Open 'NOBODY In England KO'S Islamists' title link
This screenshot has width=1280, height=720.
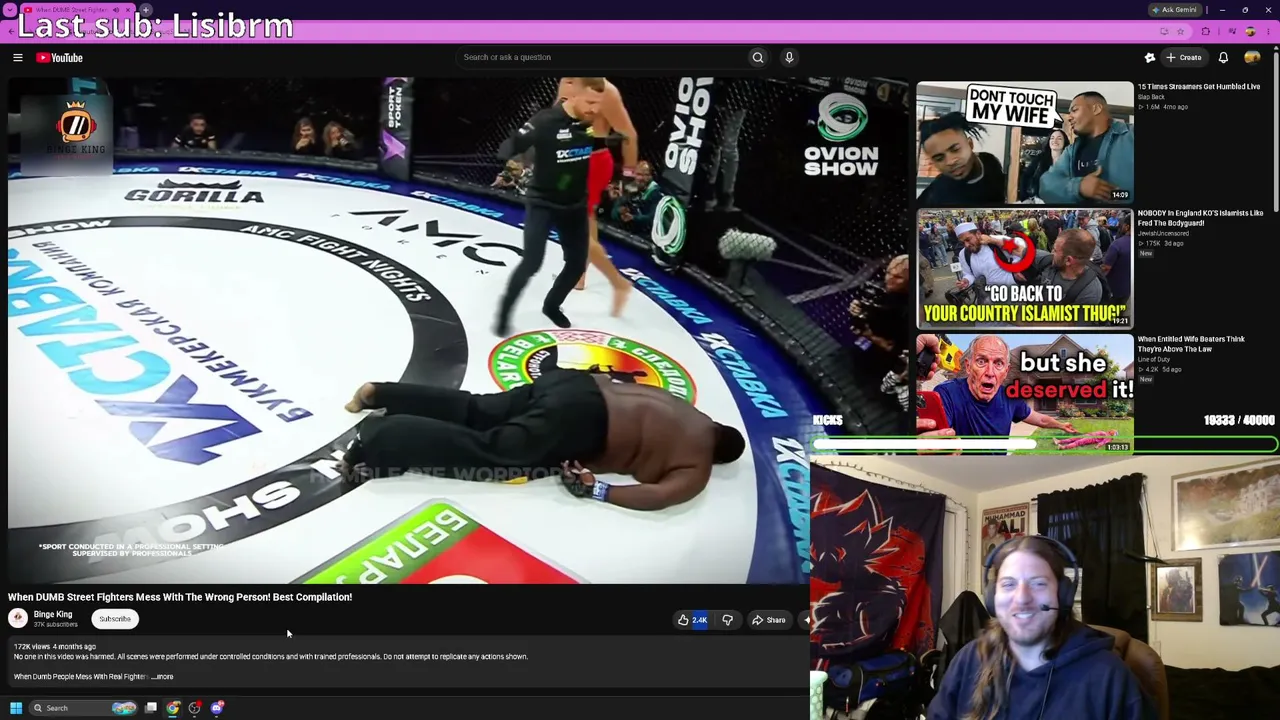pos(1200,218)
